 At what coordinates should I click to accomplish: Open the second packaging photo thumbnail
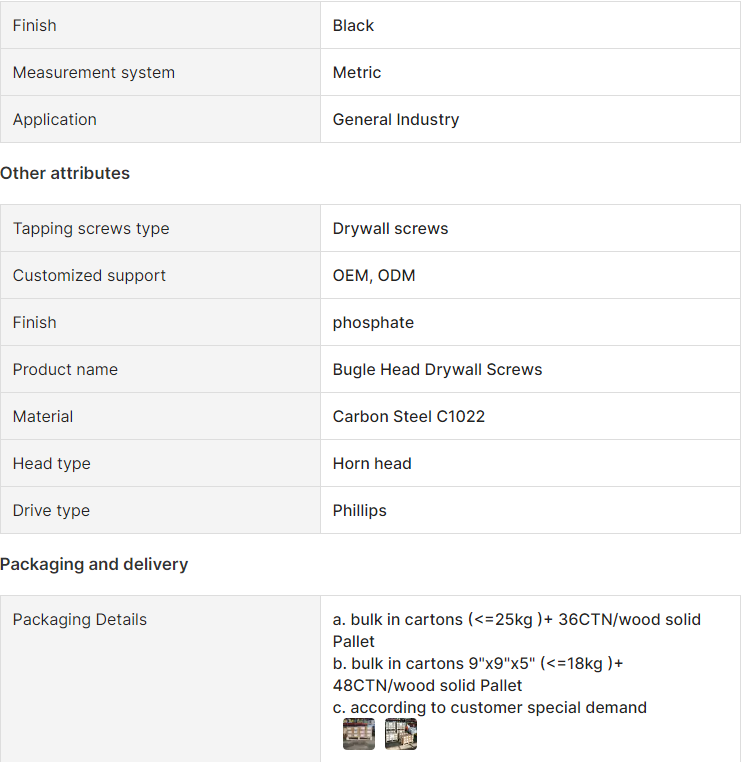401,734
